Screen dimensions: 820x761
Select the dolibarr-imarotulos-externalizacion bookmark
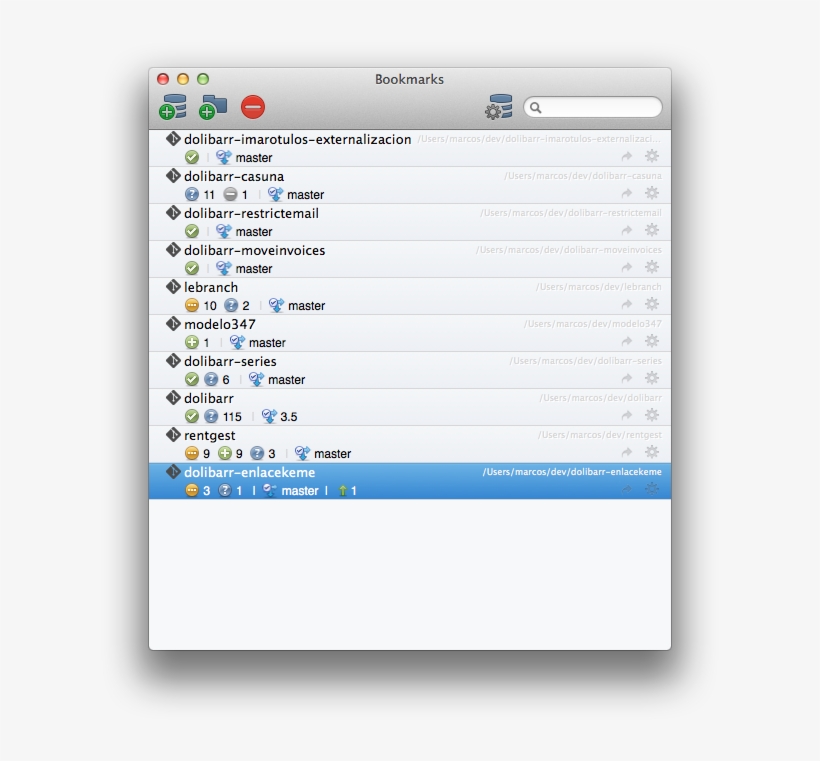(297, 140)
